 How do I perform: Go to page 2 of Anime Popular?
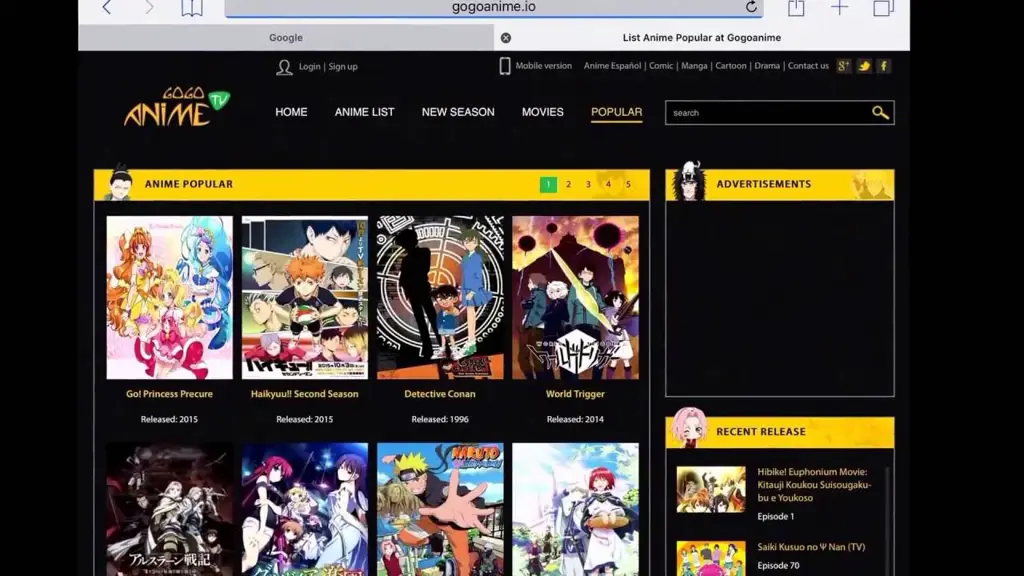tap(568, 185)
